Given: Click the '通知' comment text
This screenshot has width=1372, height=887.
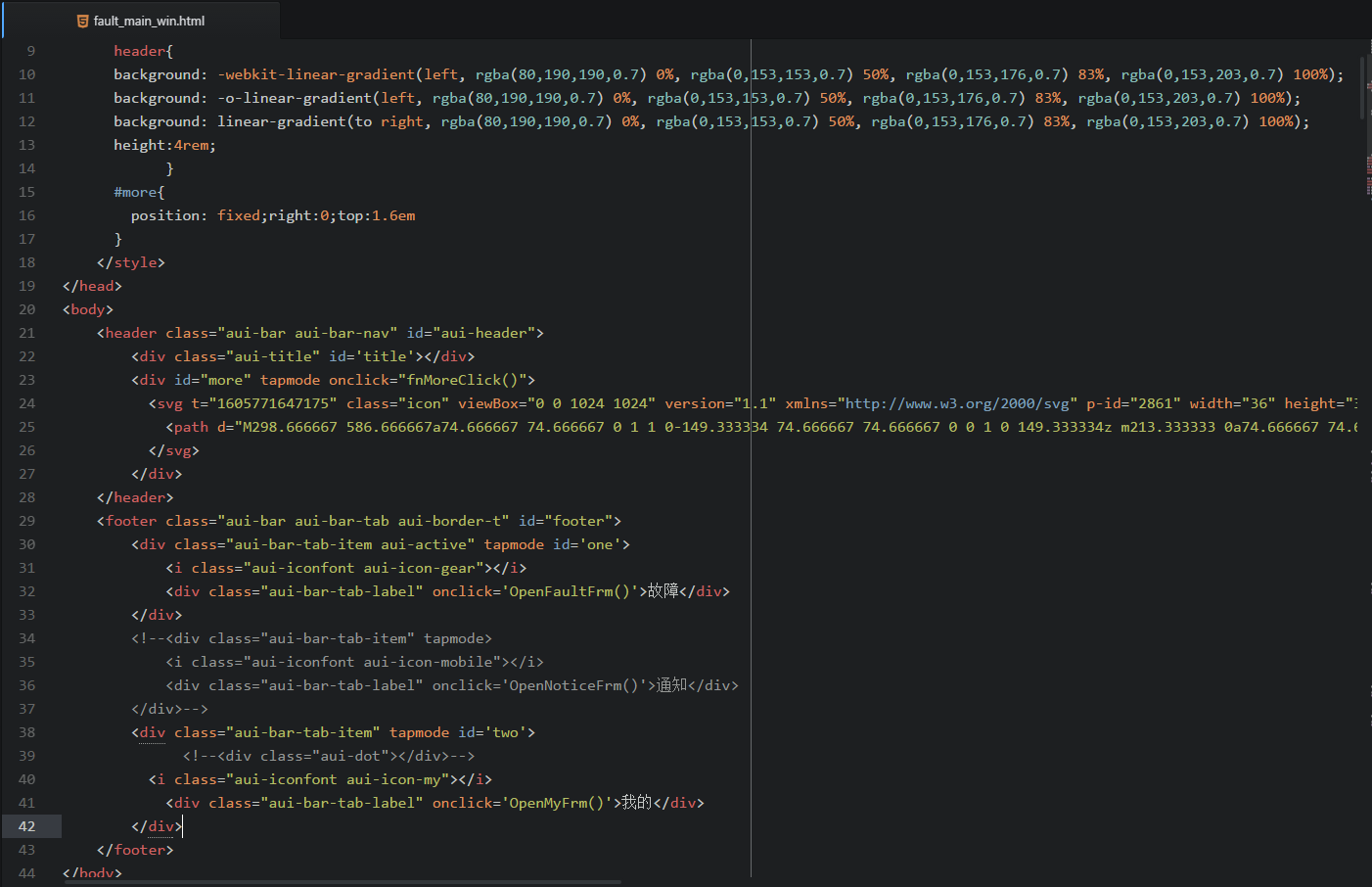Looking at the screenshot, I should pos(672,685).
